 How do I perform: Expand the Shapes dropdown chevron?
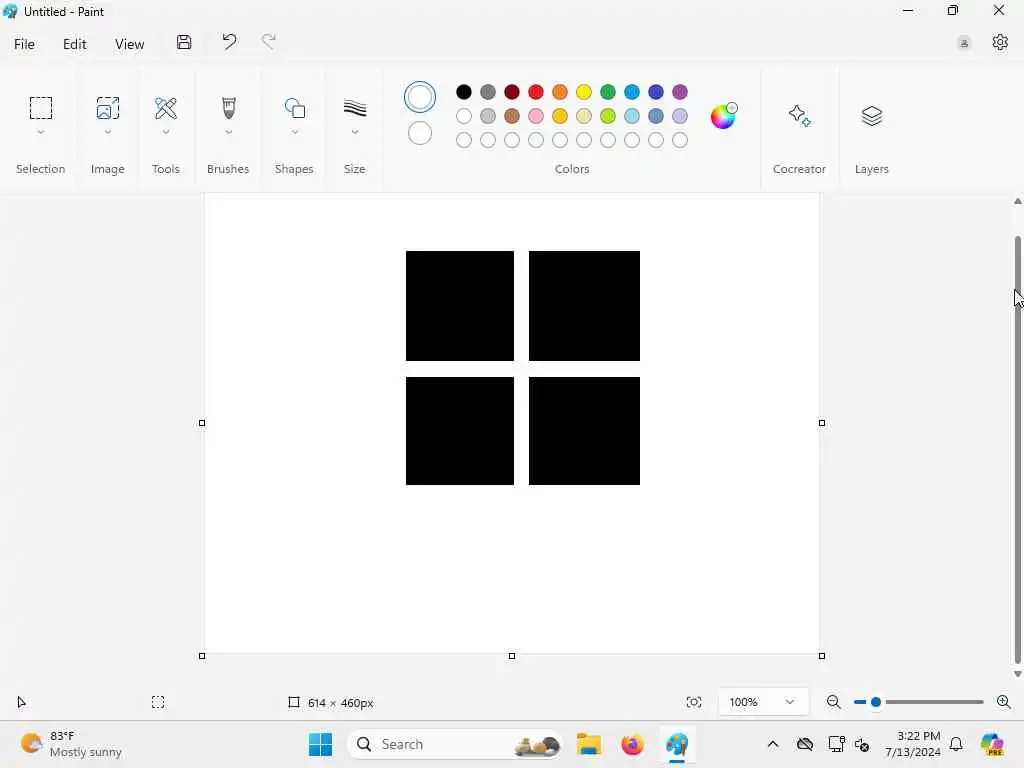click(295, 132)
